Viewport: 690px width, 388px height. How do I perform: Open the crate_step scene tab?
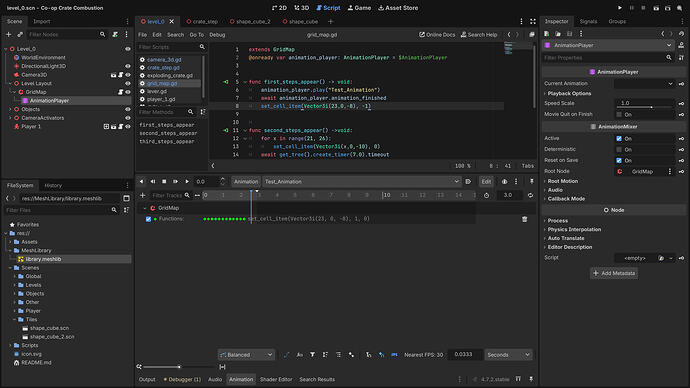tap(202, 21)
